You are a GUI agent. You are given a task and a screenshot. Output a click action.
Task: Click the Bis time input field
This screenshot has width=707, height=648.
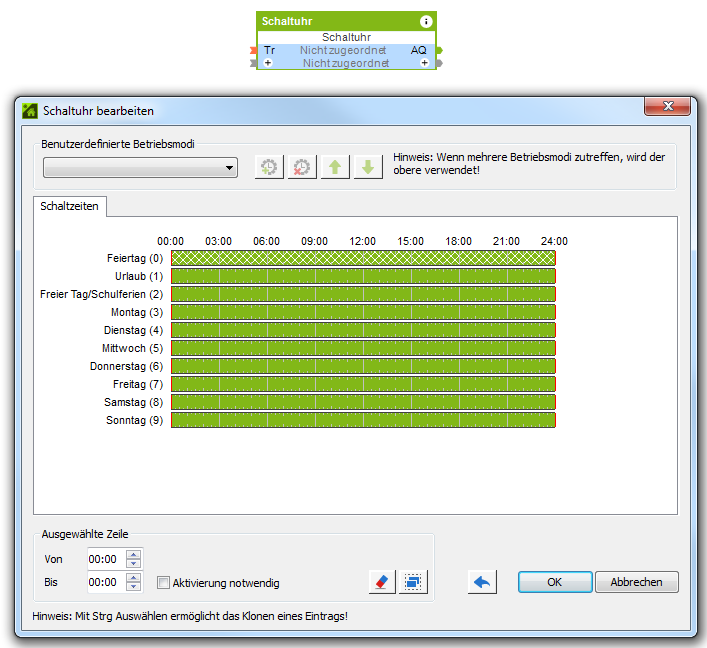(x=106, y=582)
